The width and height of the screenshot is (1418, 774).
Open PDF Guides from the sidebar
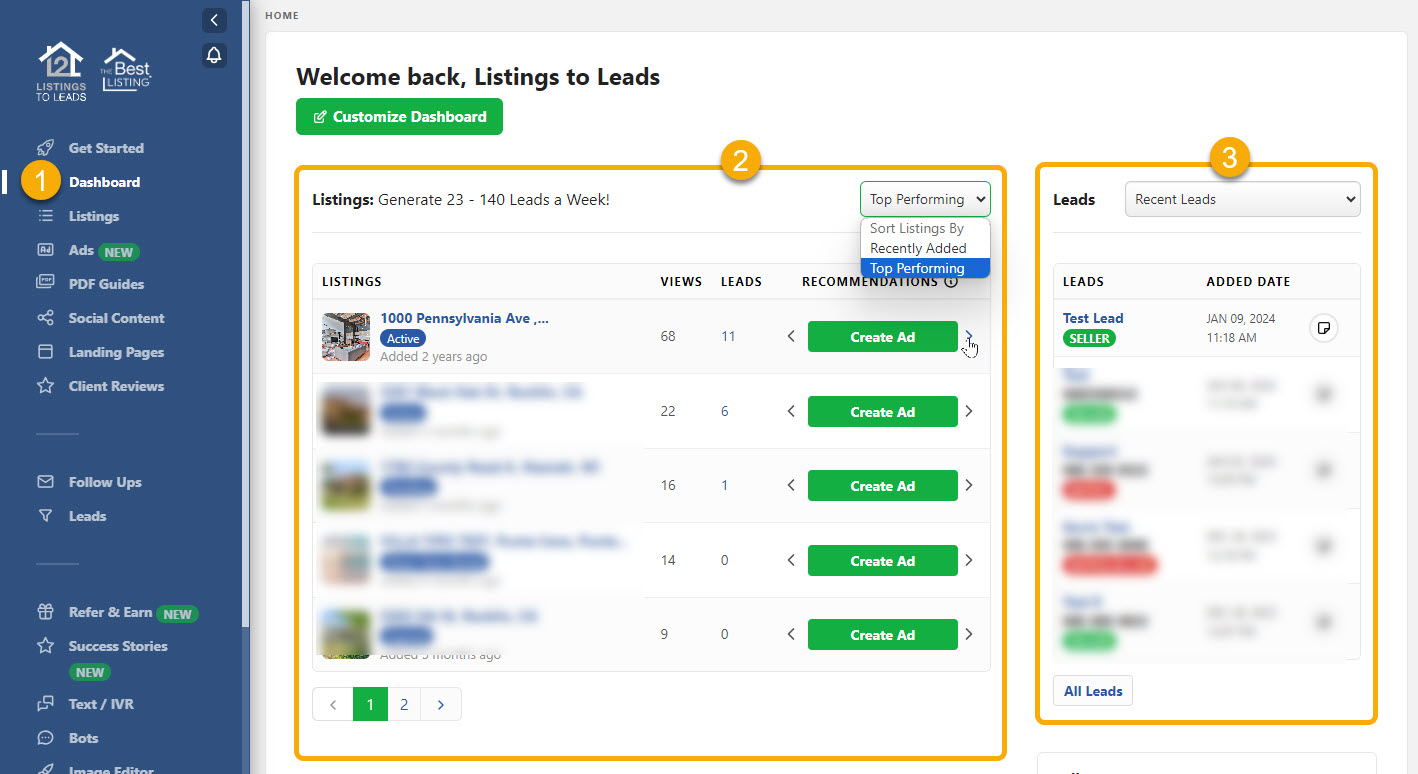coord(106,284)
